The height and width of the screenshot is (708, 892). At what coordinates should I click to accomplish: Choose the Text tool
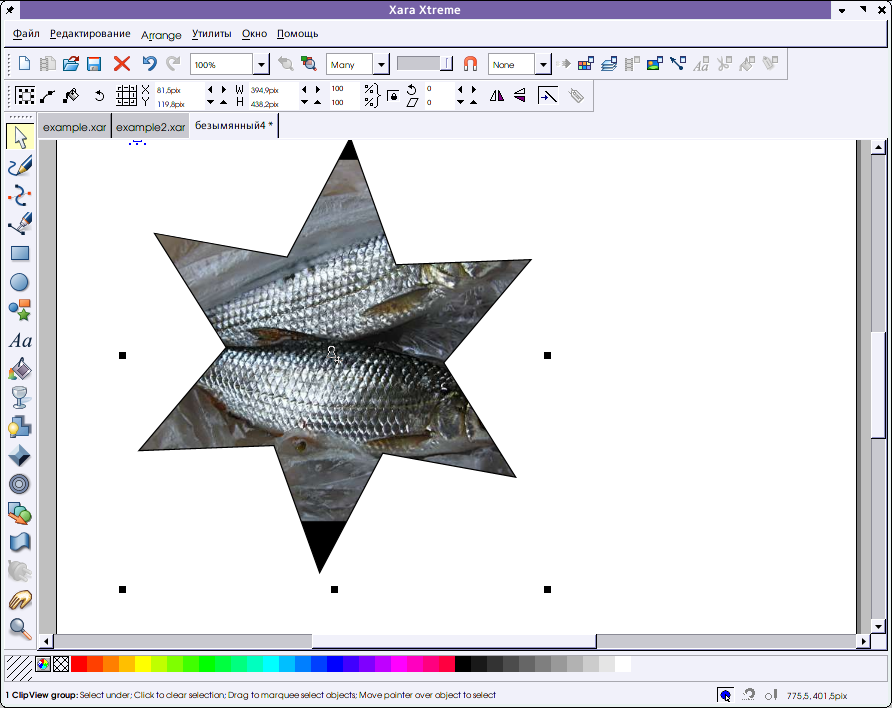click(19, 341)
